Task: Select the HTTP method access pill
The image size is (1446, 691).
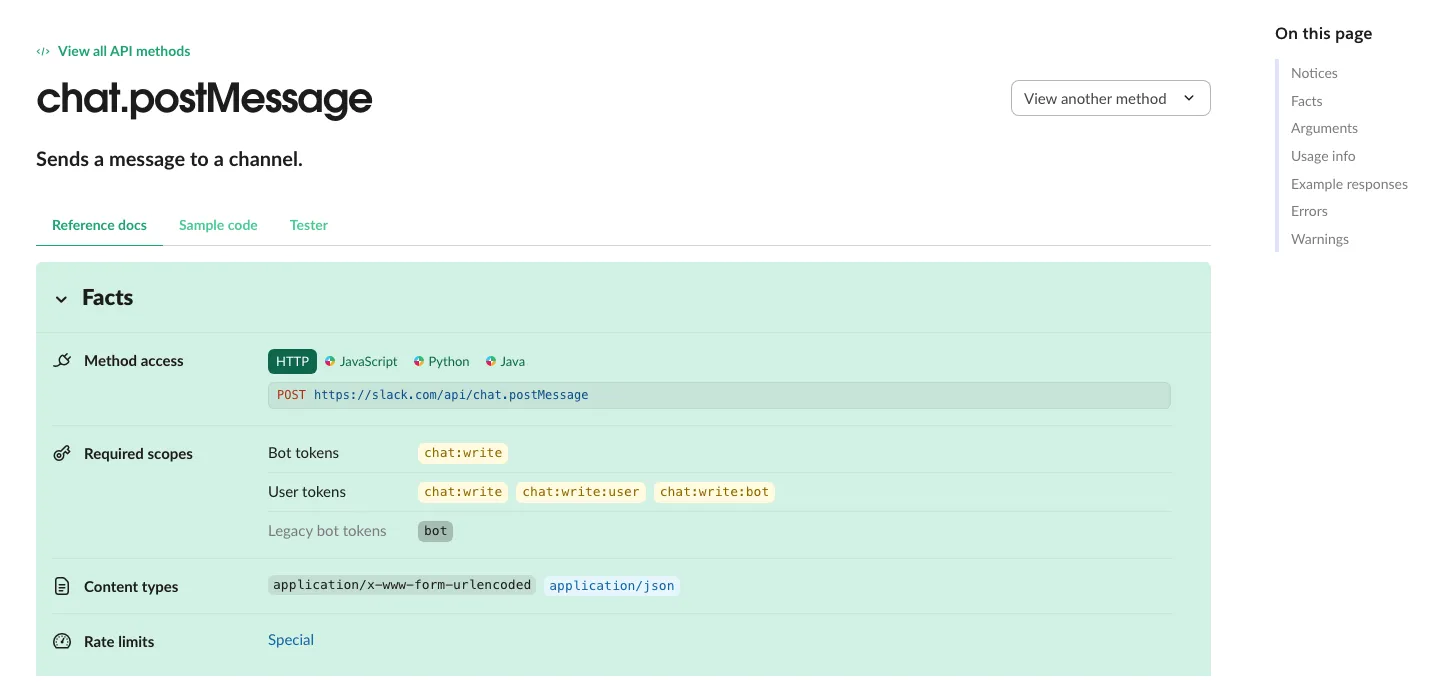Action: coord(292,361)
